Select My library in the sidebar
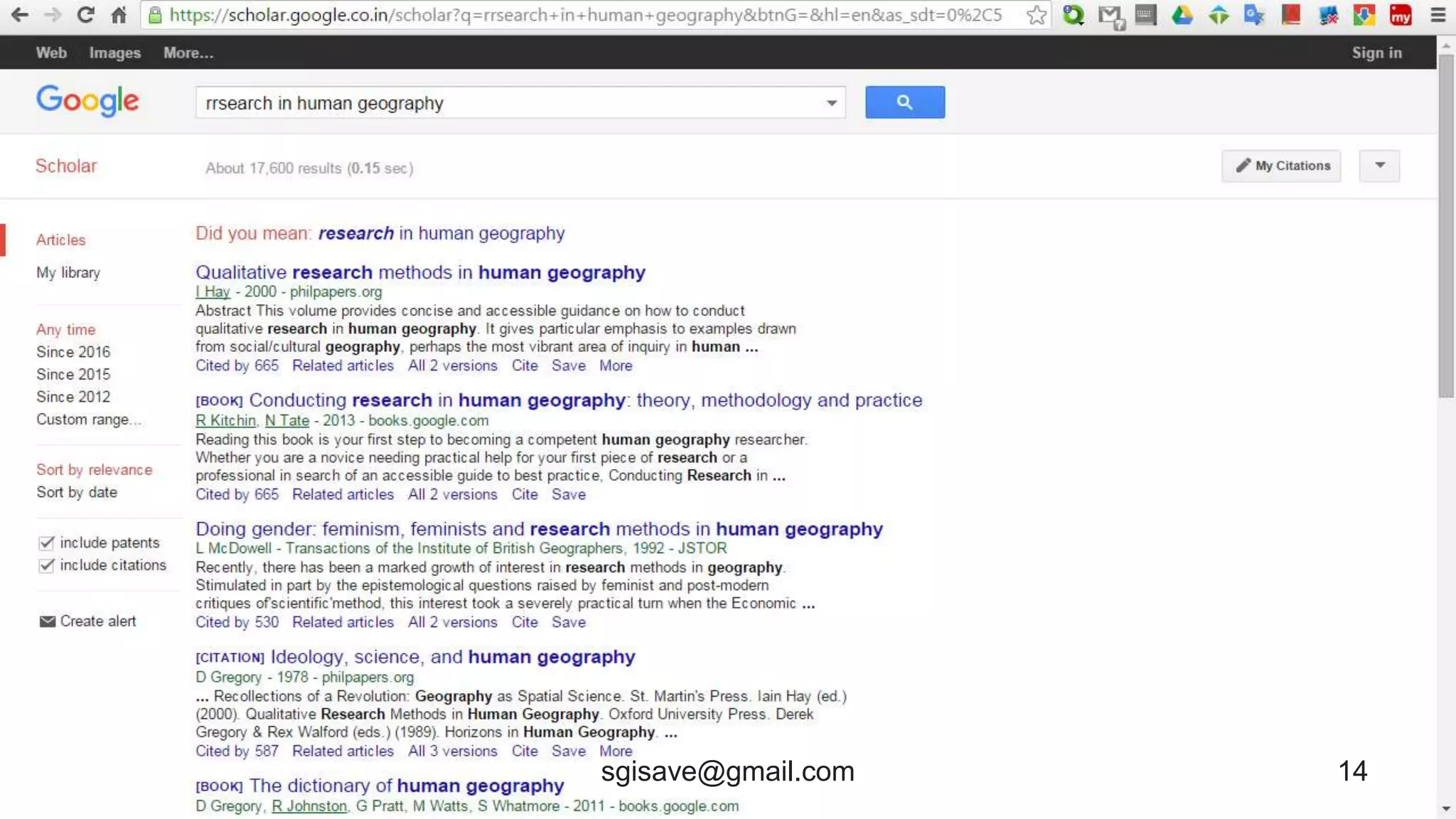The height and width of the screenshot is (819, 1456). [68, 272]
